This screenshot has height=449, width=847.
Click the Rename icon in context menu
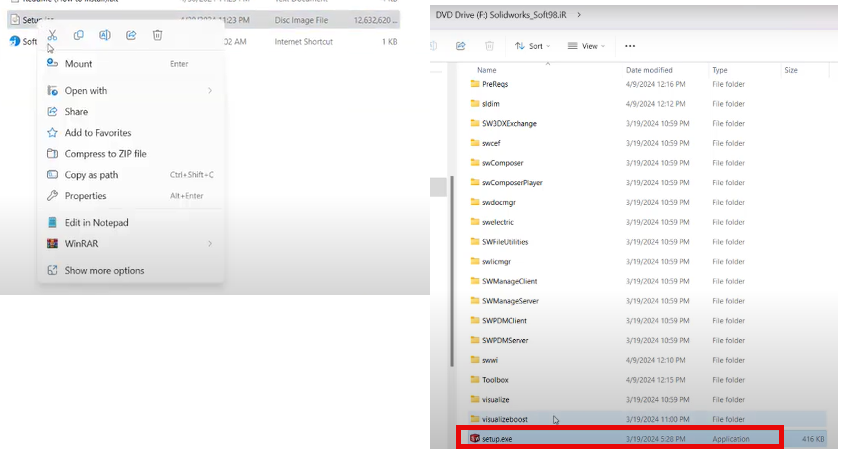[105, 35]
